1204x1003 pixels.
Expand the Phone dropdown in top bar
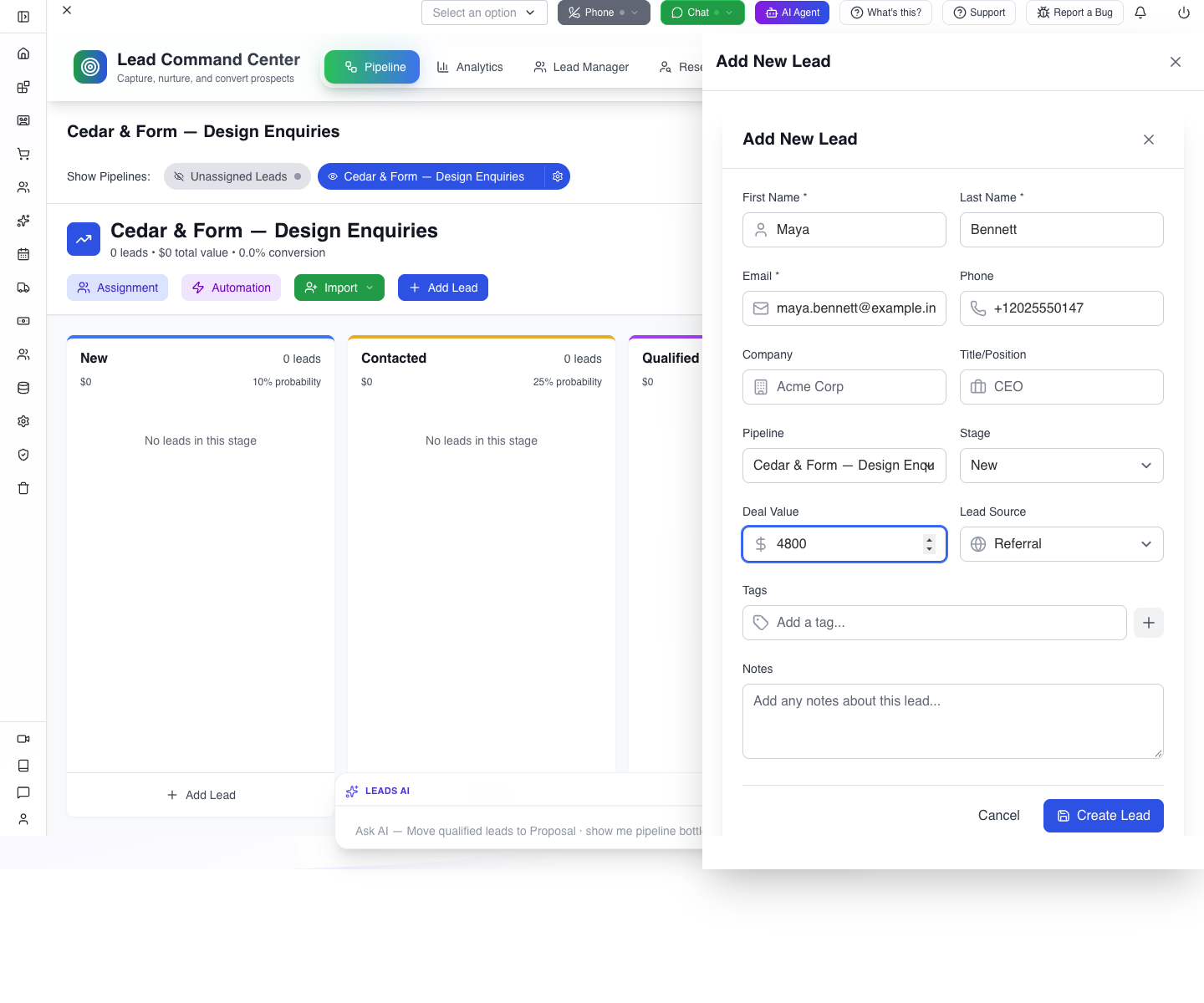click(x=635, y=13)
